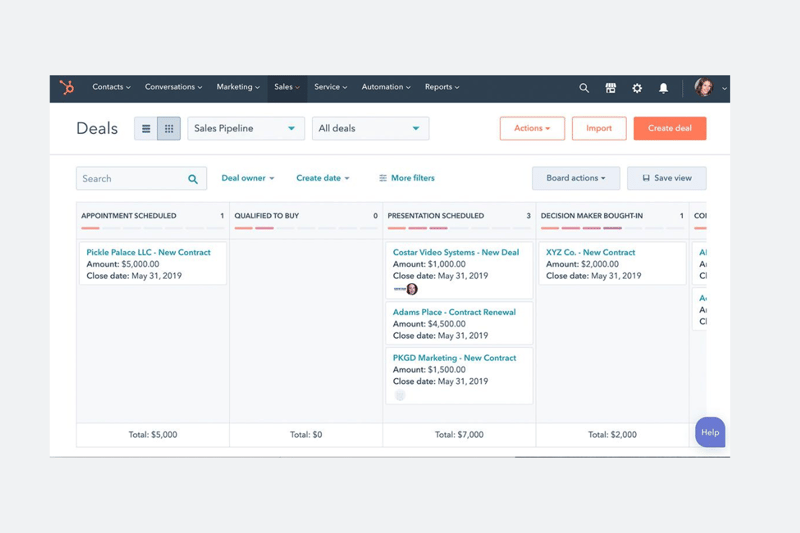Click the magnifier in the Search box
Screen dimensions: 800x533
pyautogui.click(x=193, y=179)
